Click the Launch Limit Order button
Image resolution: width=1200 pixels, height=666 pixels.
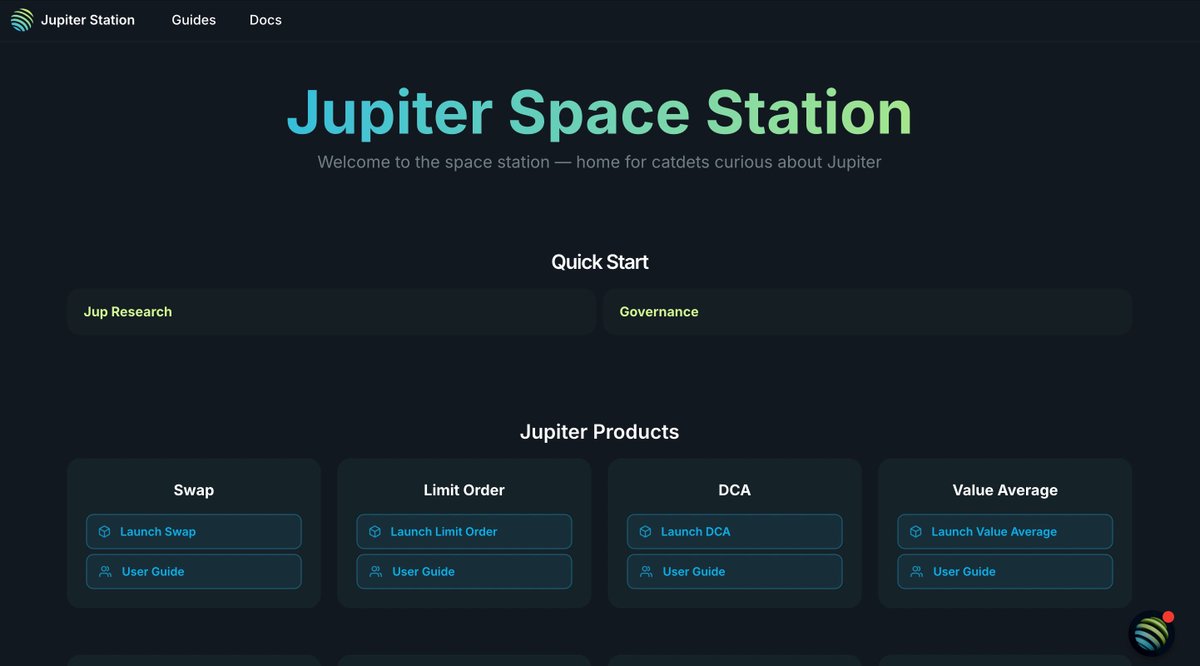[464, 532]
